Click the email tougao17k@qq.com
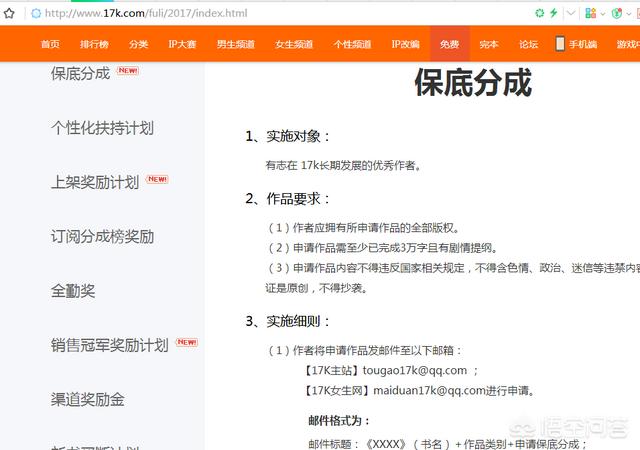This screenshot has width=640, height=450. click(x=415, y=370)
